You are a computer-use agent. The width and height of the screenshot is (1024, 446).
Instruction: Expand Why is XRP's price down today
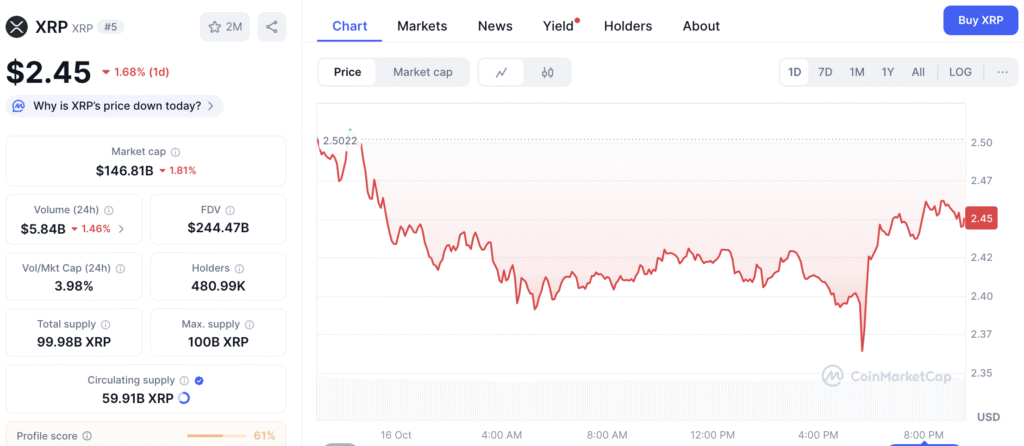[115, 106]
